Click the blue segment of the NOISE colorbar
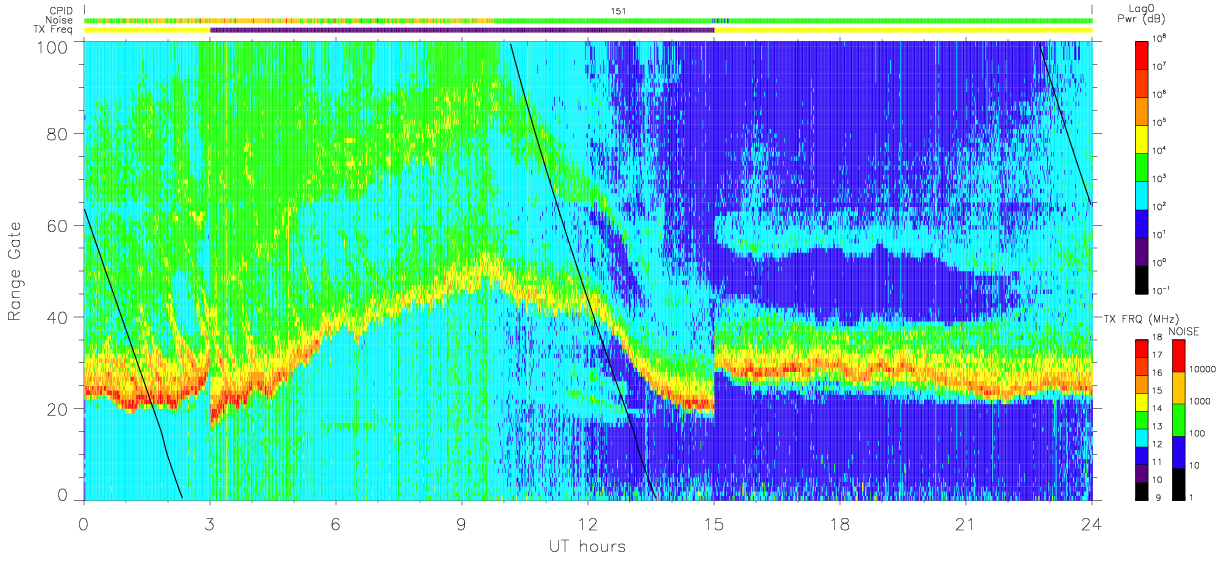Viewport: 1228px width, 567px height. 1178,452
